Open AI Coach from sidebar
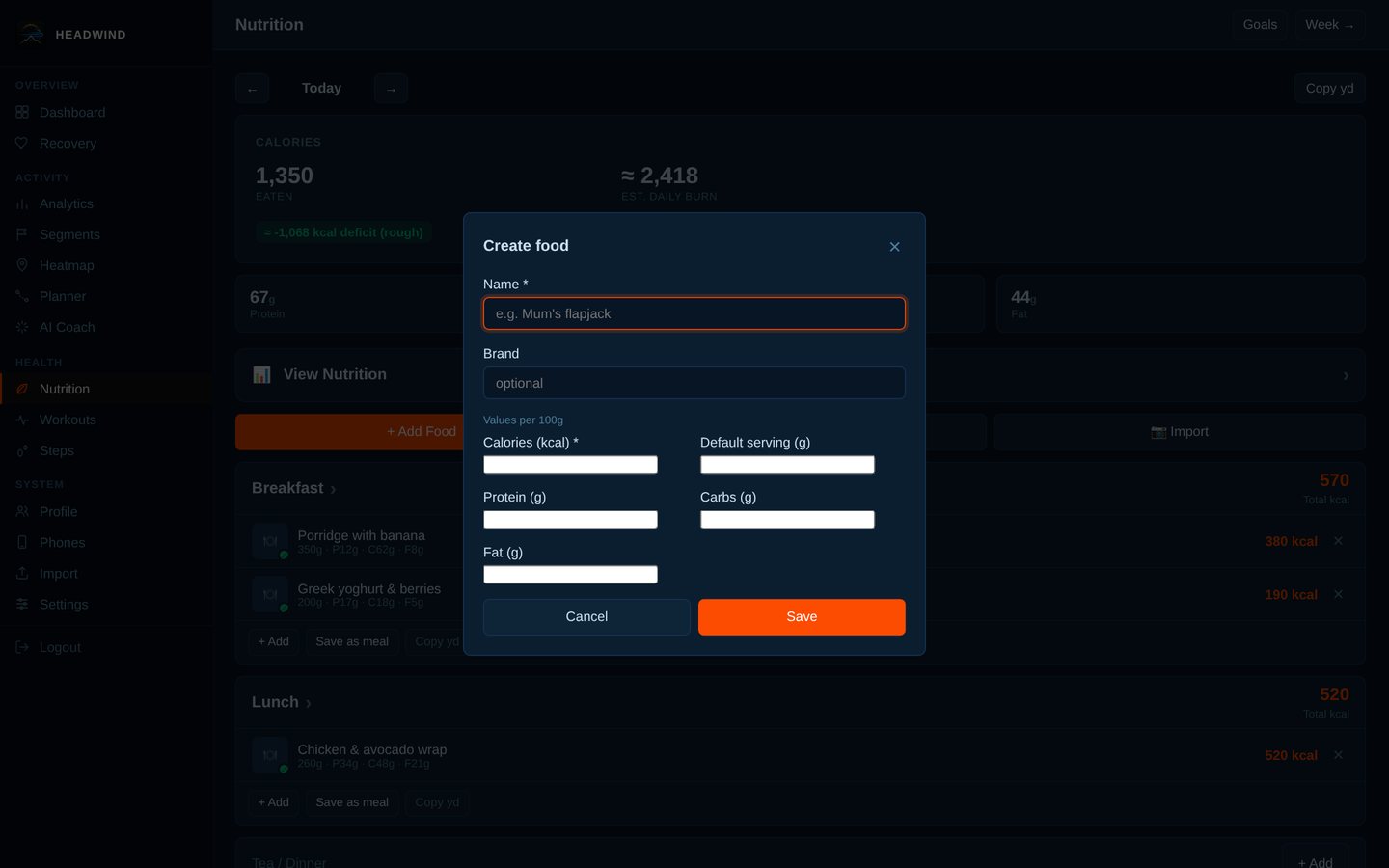This screenshot has height=868, width=1389. [106, 328]
